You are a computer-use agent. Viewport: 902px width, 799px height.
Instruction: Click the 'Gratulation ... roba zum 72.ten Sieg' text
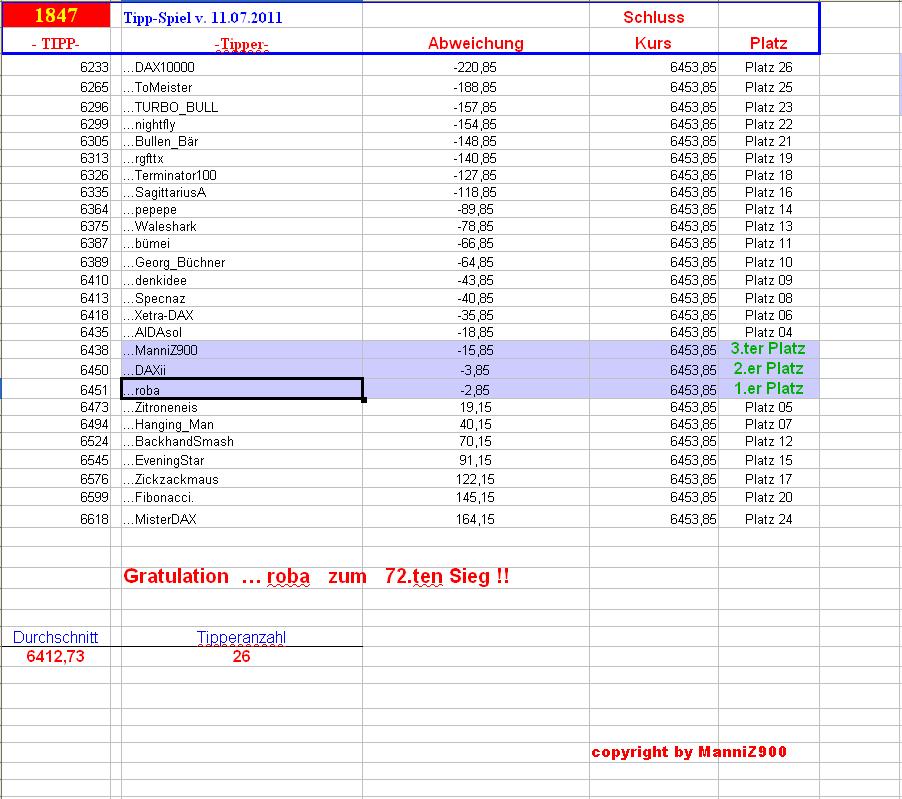point(316,576)
